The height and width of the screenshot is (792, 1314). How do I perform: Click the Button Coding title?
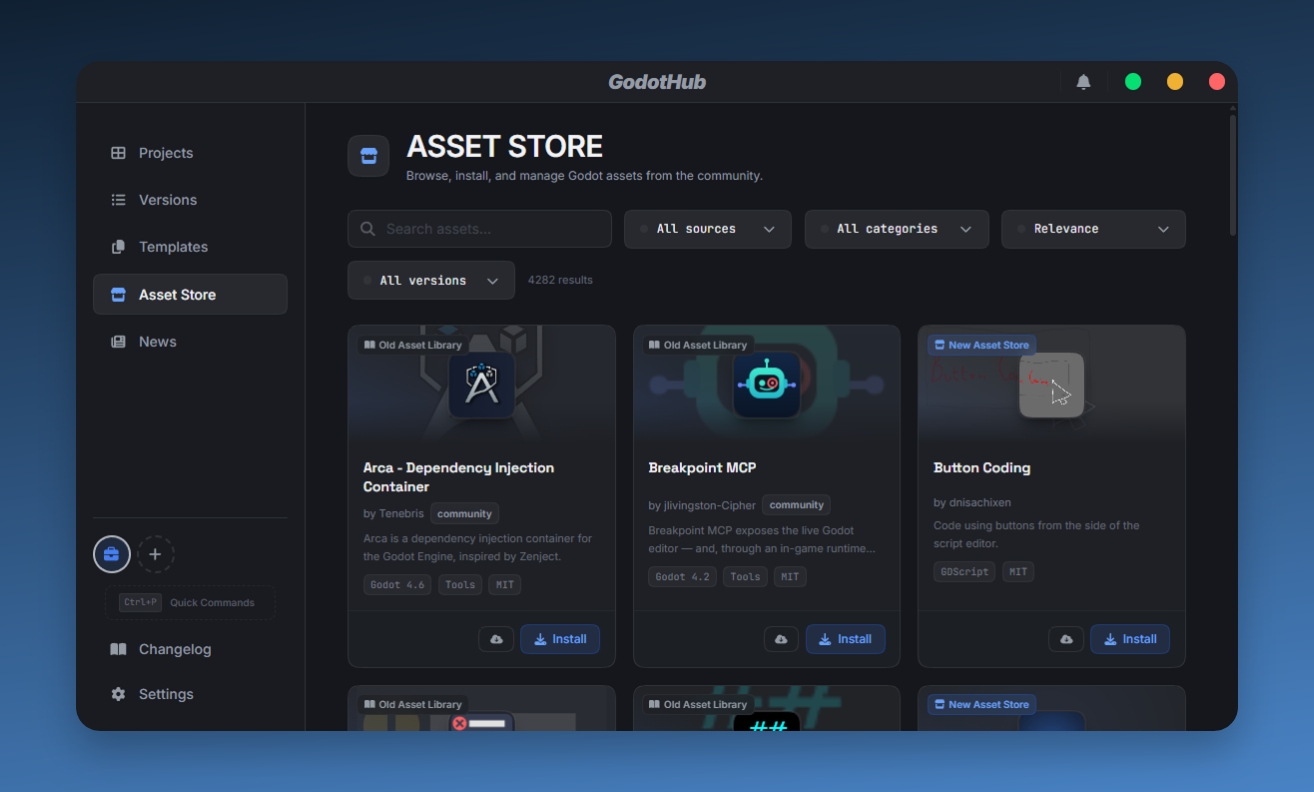[x=982, y=468]
